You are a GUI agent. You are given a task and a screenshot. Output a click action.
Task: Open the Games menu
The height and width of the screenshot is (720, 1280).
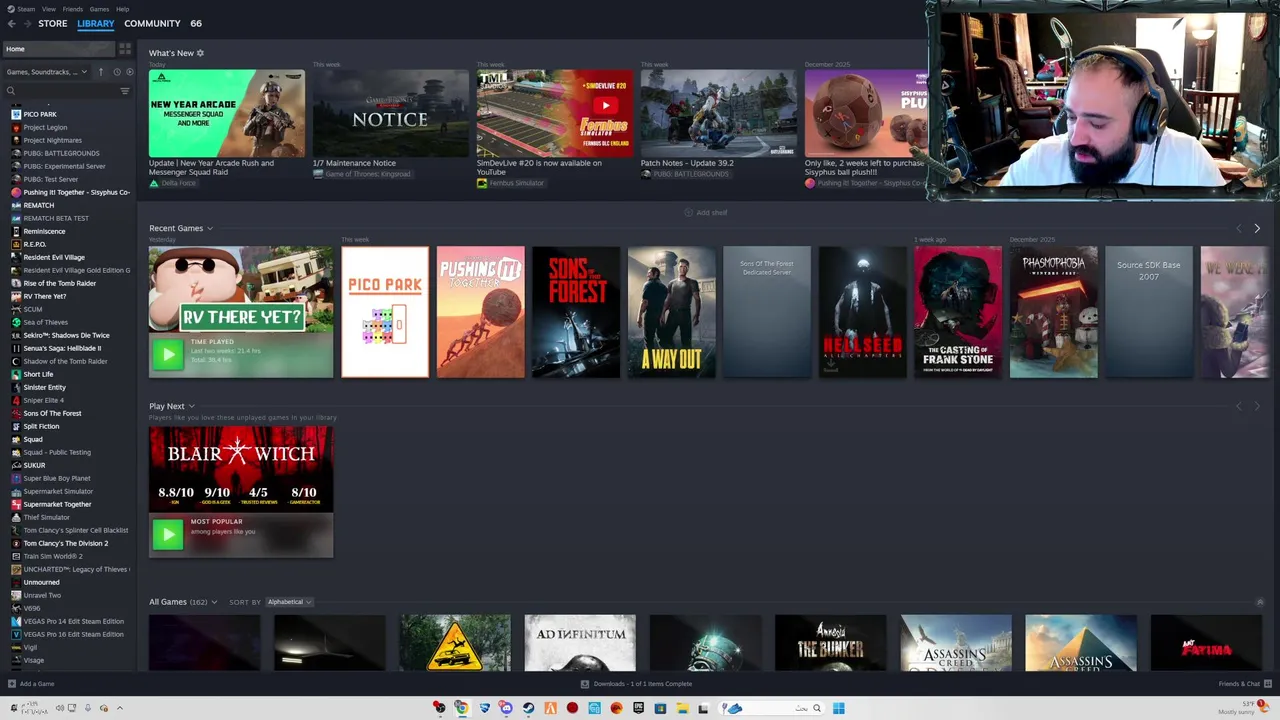tap(99, 9)
